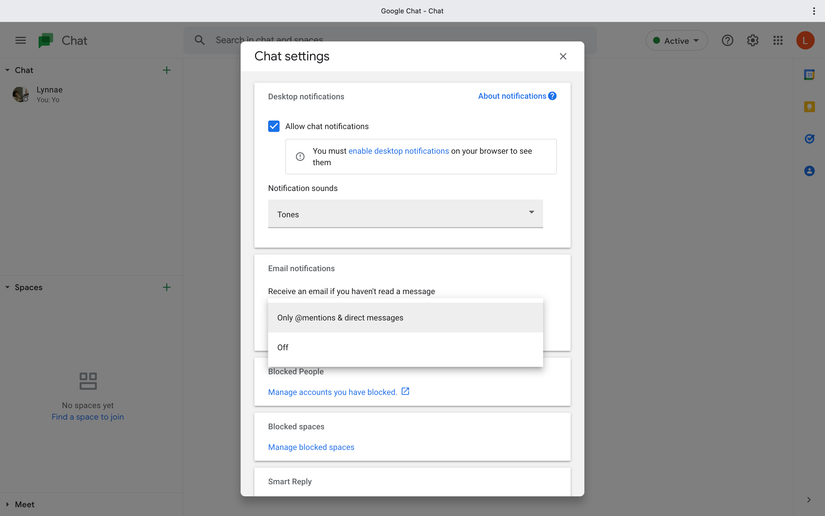Click the browser three-dot menu icon
This screenshot has width=825, height=516.
[813, 11]
